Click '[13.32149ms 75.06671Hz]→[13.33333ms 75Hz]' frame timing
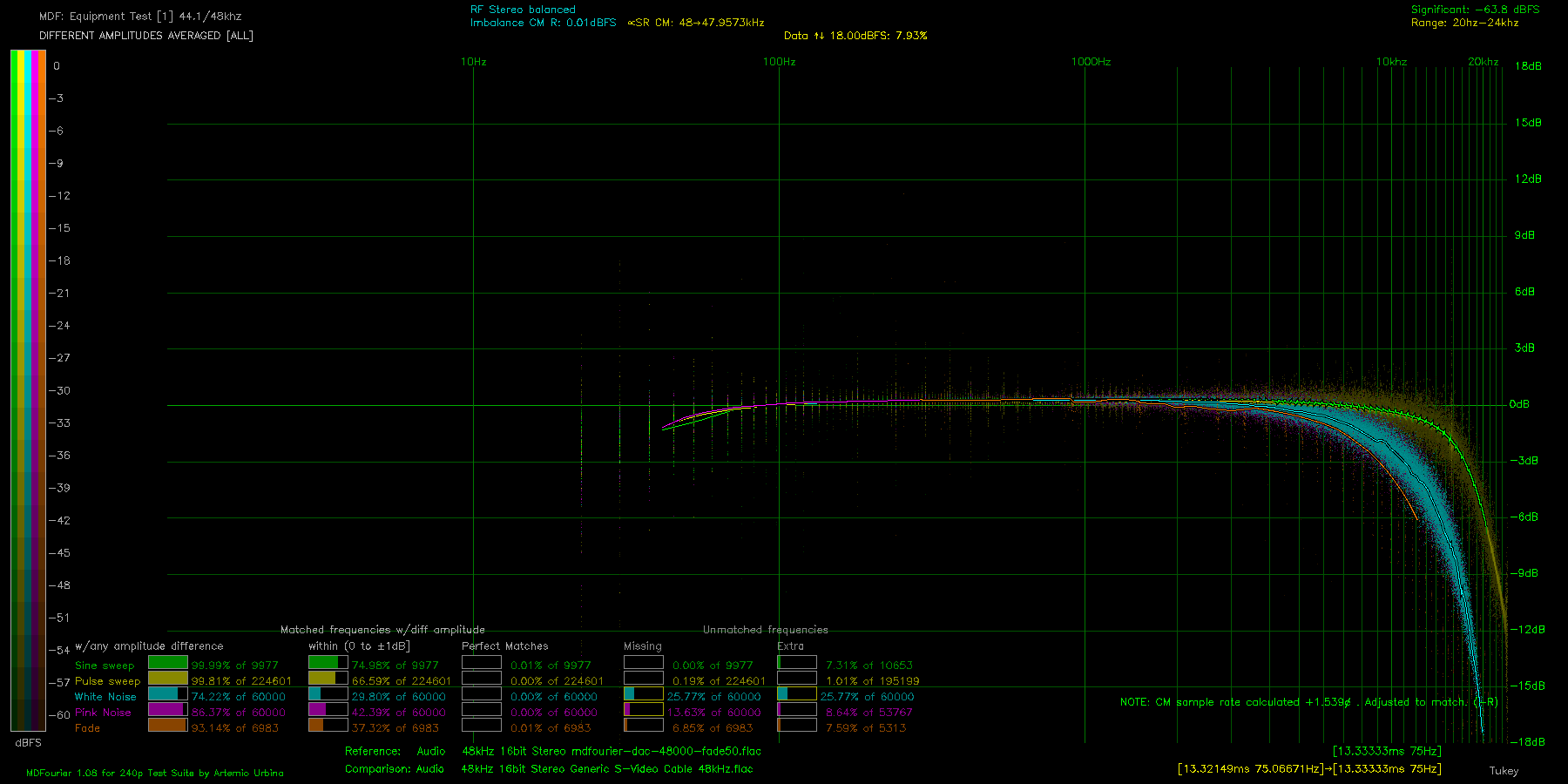Viewport: 1568px width, 784px height. click(x=1309, y=769)
